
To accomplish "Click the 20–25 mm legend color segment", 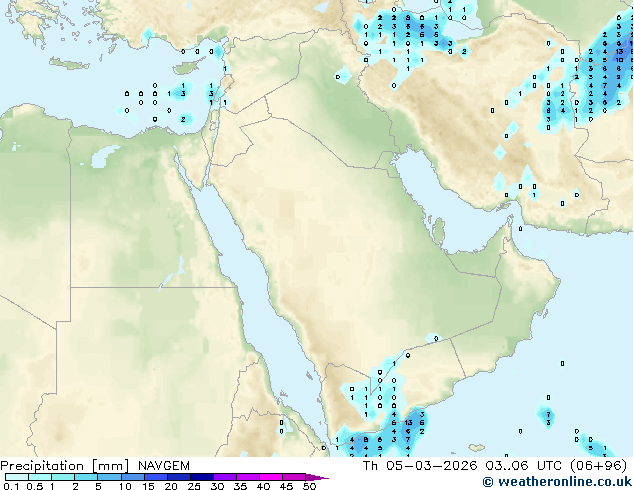I will [x=178, y=477].
